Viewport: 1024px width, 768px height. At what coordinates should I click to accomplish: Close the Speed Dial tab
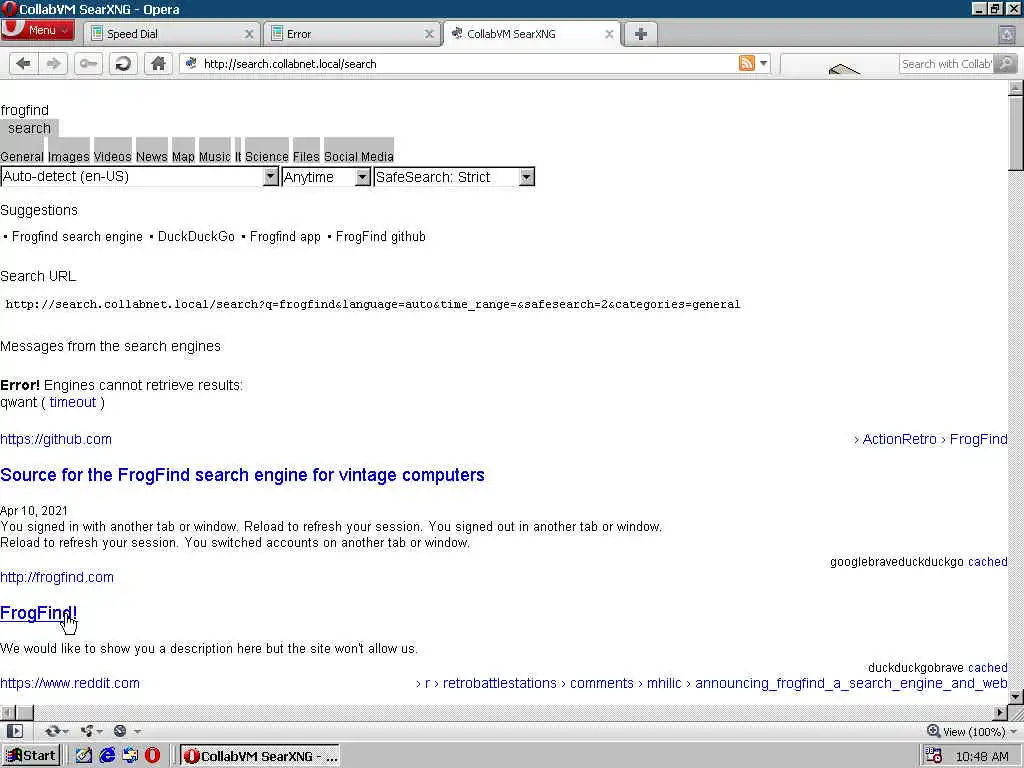coord(249,34)
